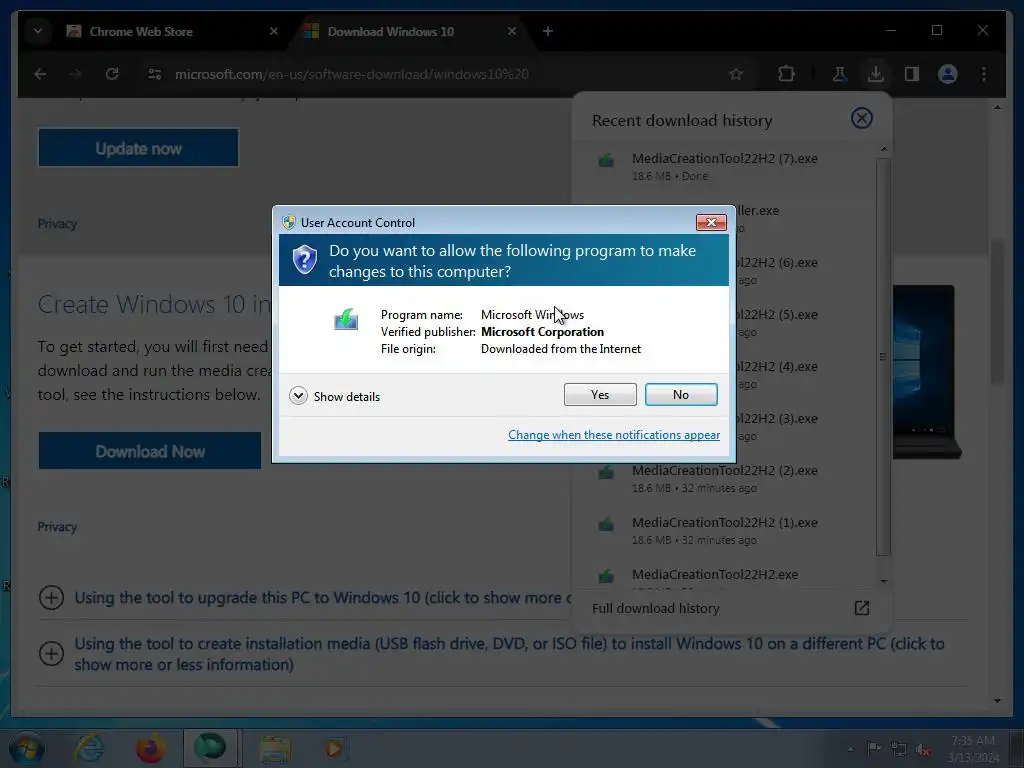Open the Extensions puzzle icon
1024x768 pixels.
786,74
